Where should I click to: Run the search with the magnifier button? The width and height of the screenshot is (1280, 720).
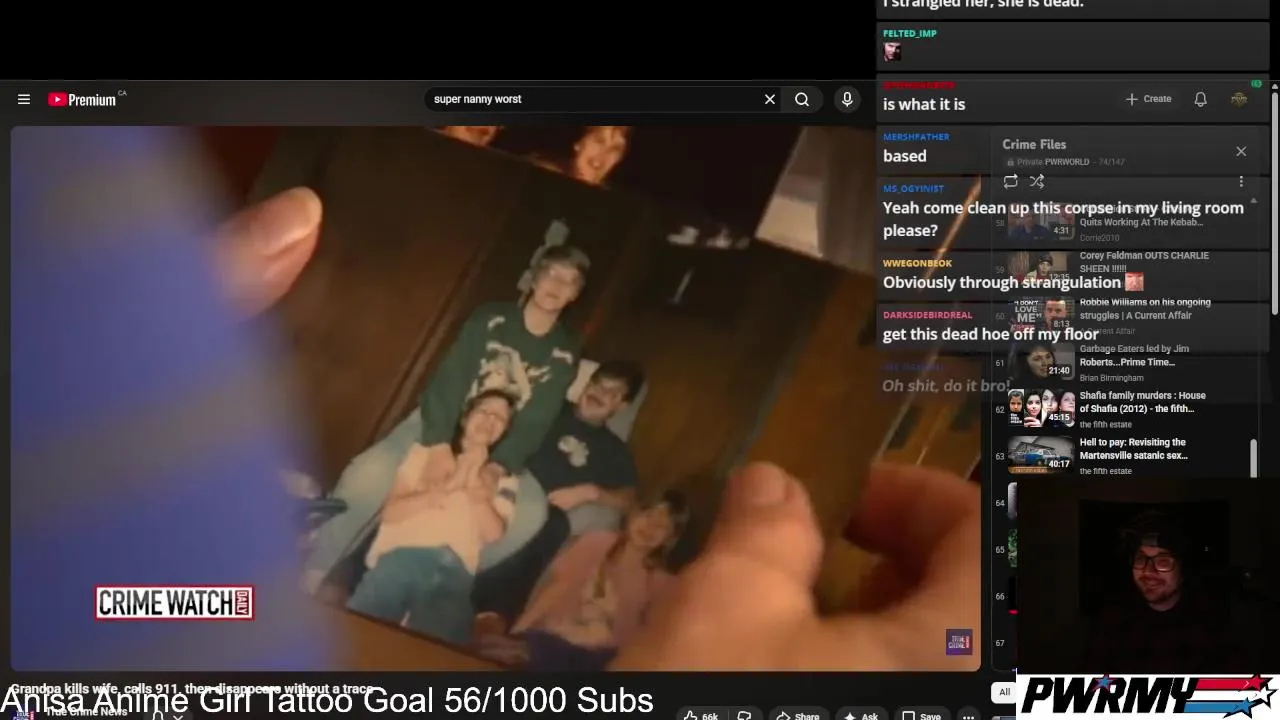coord(802,99)
